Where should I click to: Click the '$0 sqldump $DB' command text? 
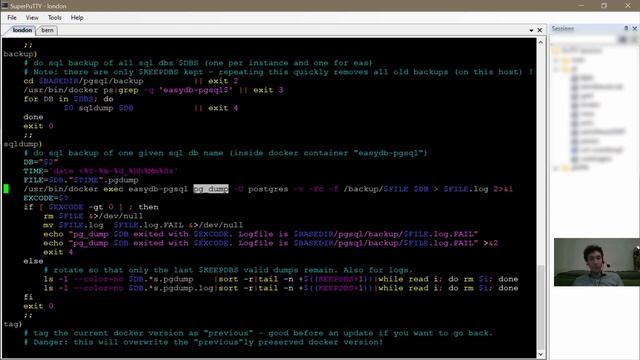(98, 108)
